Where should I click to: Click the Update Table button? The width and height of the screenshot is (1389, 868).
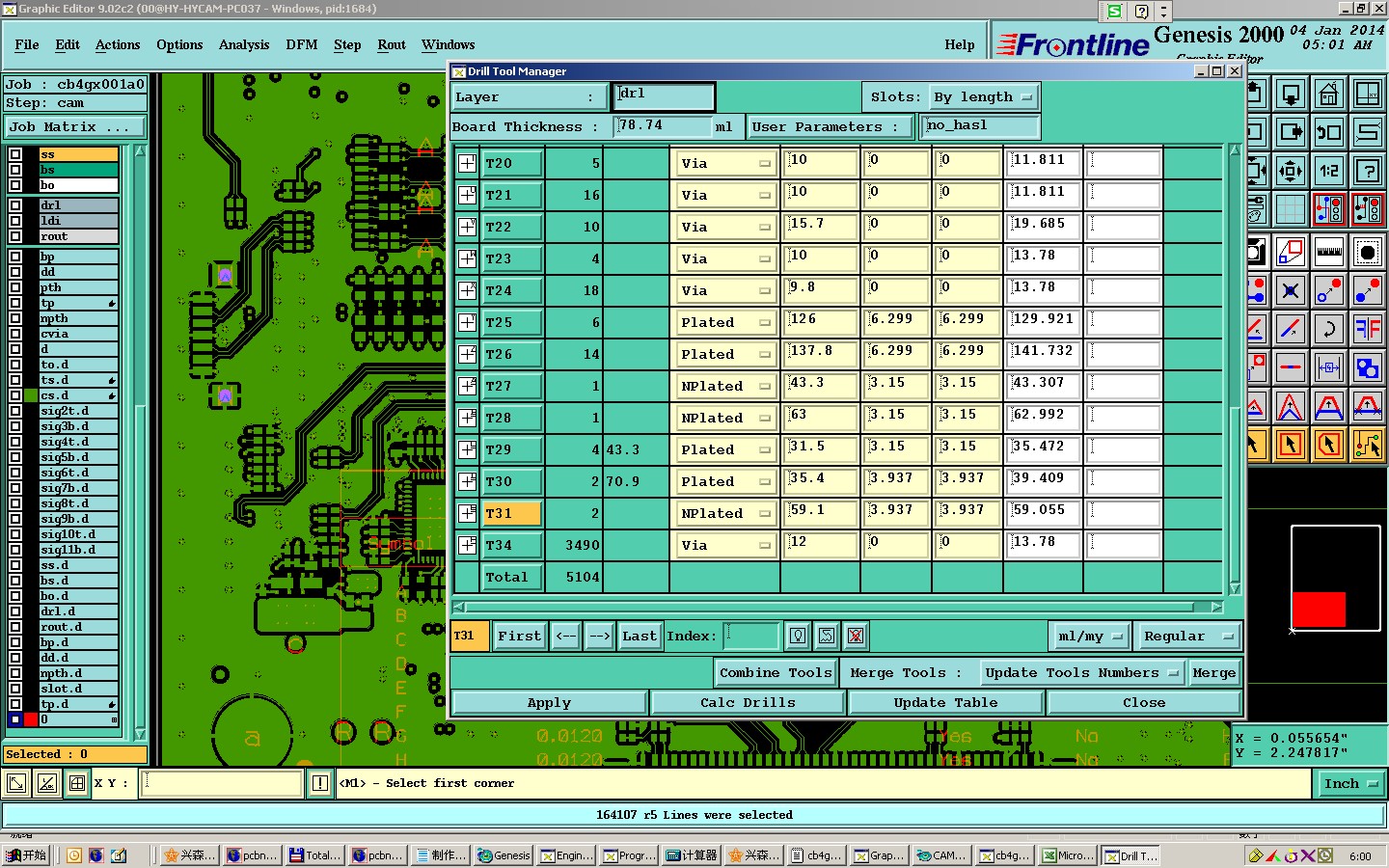[x=945, y=703]
